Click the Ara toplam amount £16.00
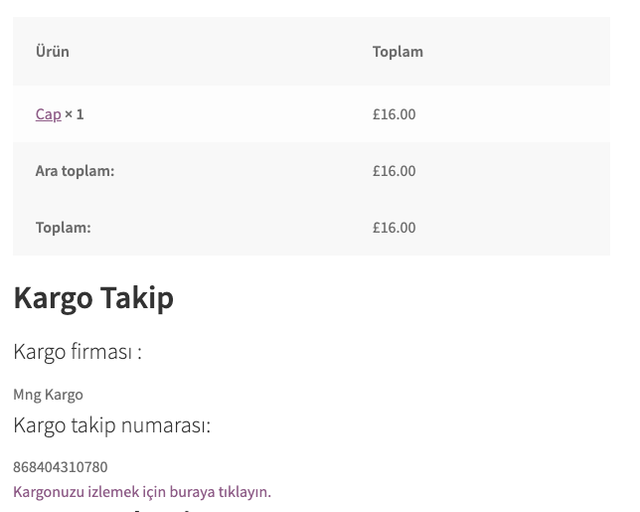The height and width of the screenshot is (512, 640). tap(394, 171)
